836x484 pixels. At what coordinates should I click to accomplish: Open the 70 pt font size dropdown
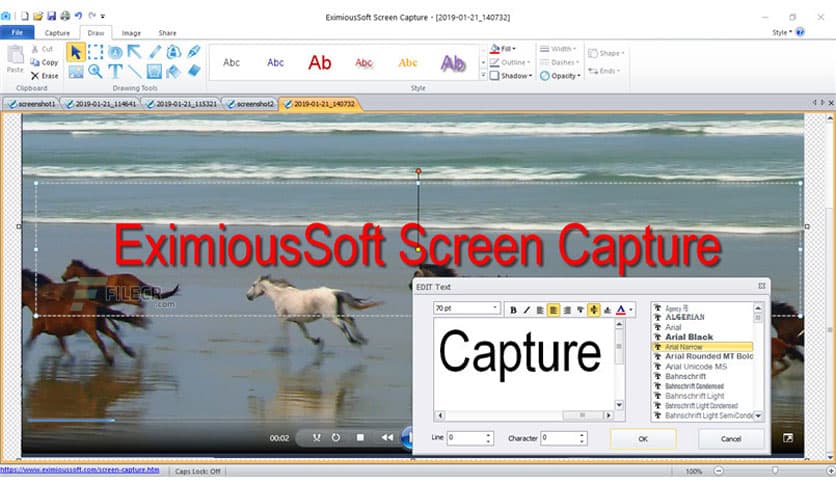pos(495,308)
